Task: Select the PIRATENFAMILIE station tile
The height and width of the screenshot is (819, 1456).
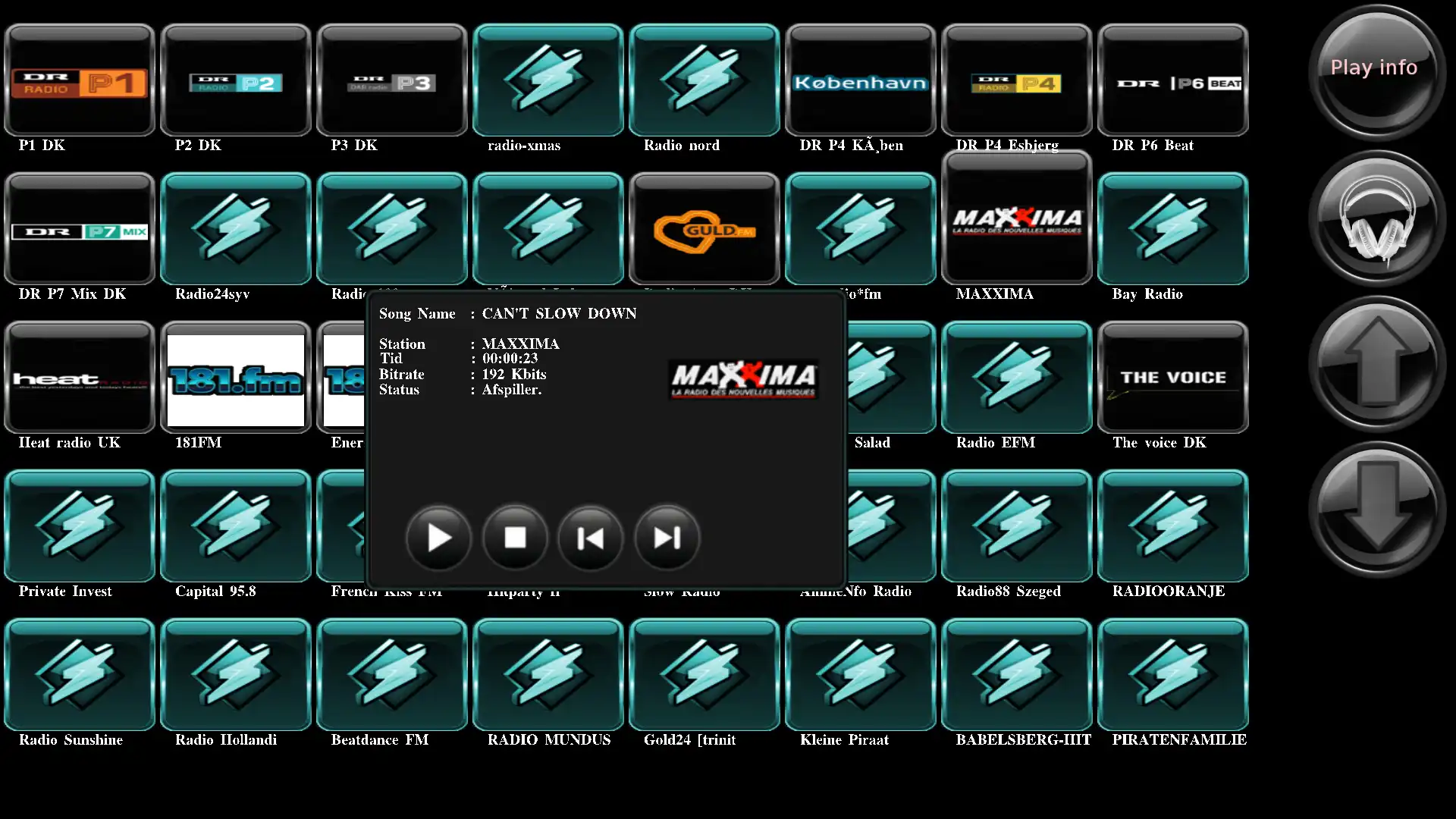Action: 1173,675
